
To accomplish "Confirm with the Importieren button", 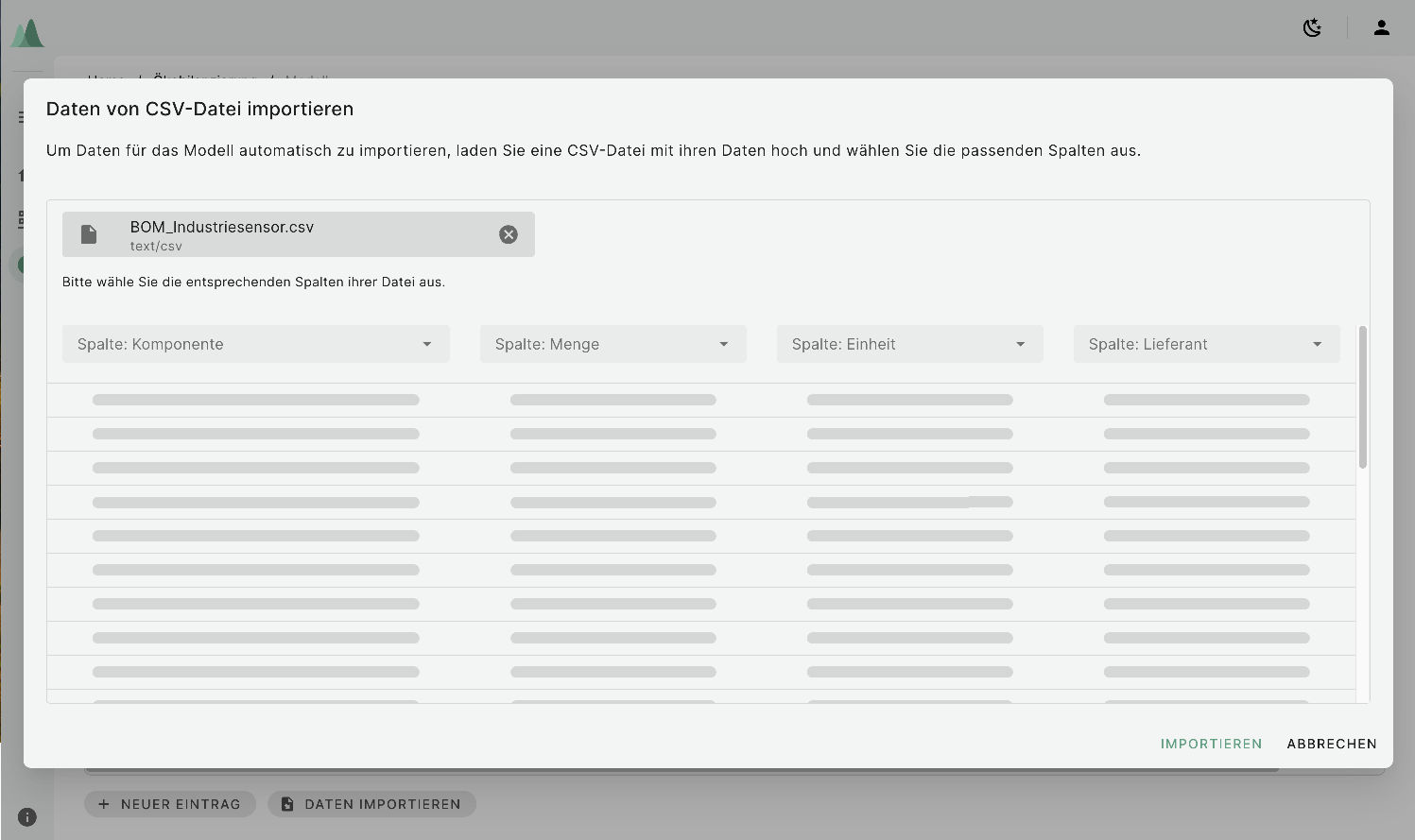I will [1211, 744].
